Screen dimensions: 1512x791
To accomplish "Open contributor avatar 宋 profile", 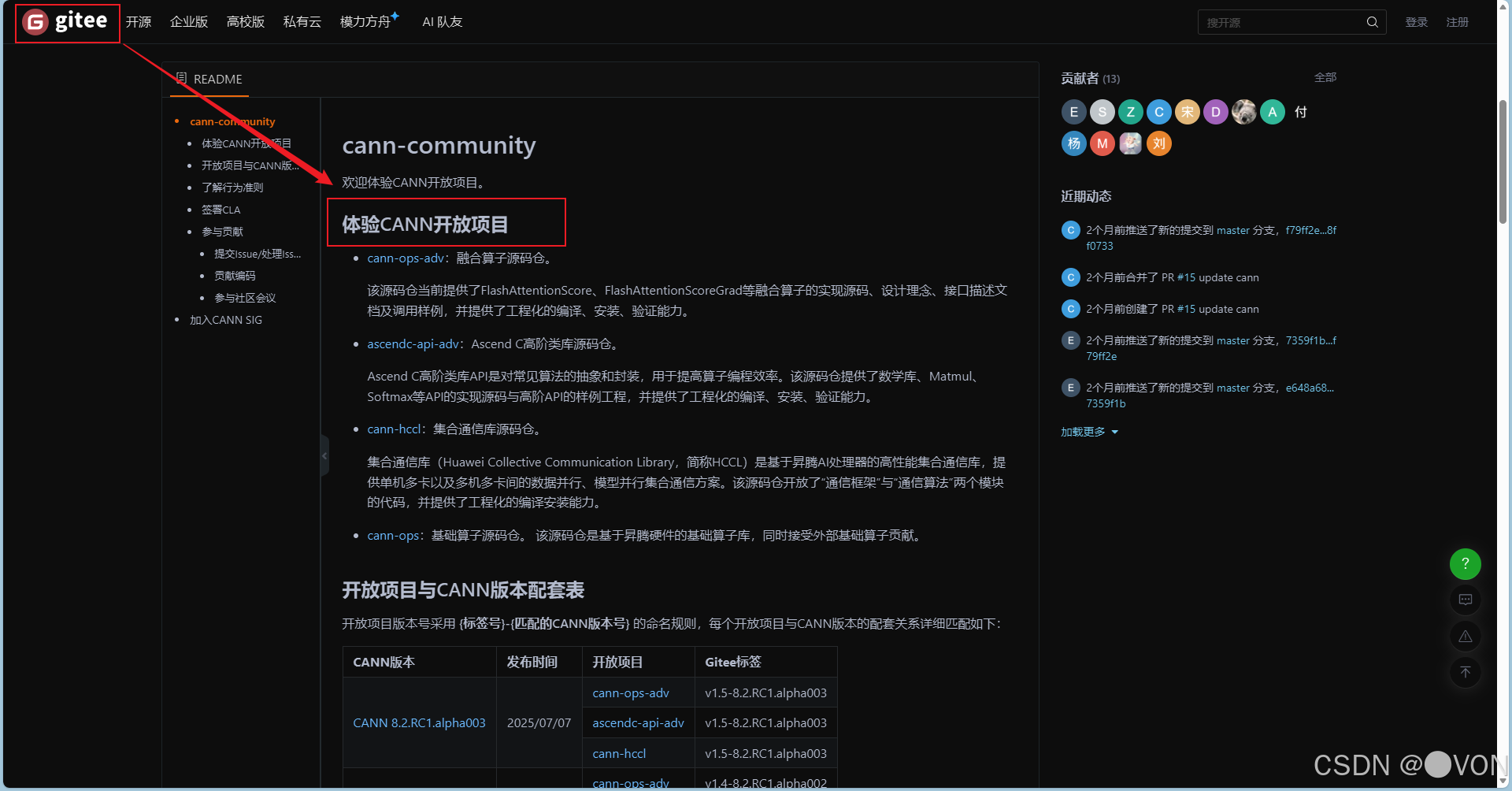I will (x=1187, y=112).
